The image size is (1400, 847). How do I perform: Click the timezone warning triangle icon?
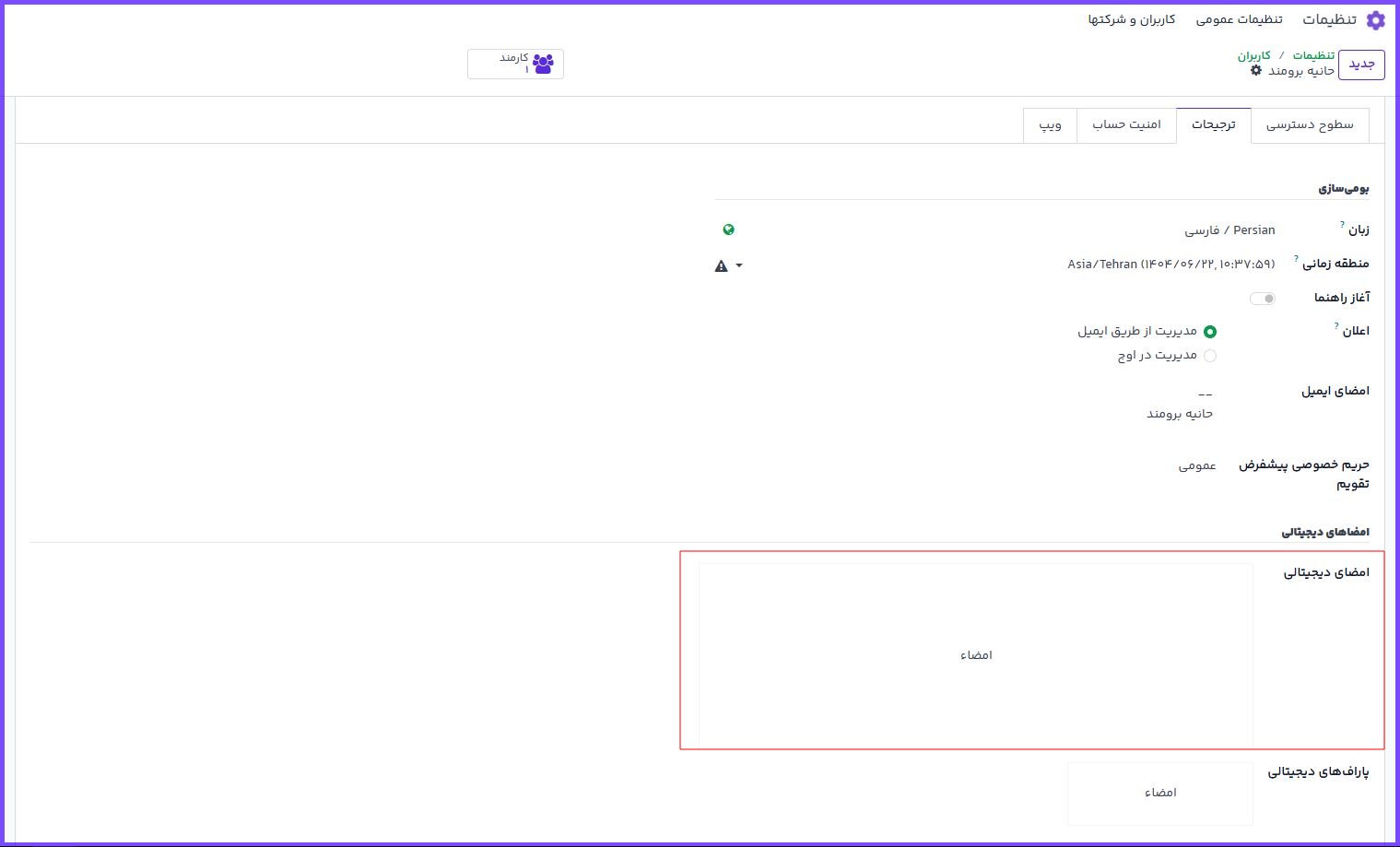tap(721, 266)
